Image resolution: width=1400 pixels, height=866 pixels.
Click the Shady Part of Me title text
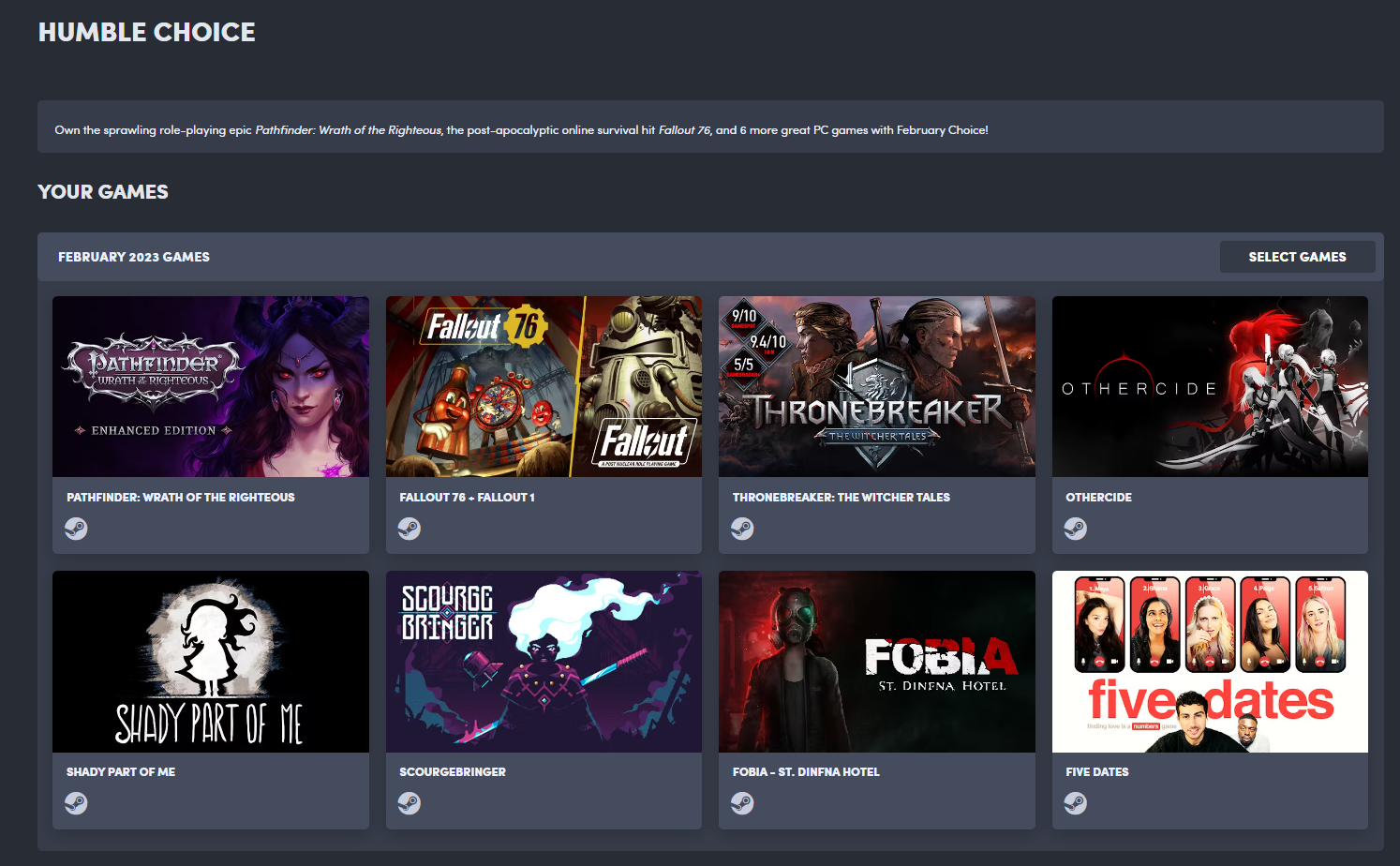pyautogui.click(x=121, y=772)
